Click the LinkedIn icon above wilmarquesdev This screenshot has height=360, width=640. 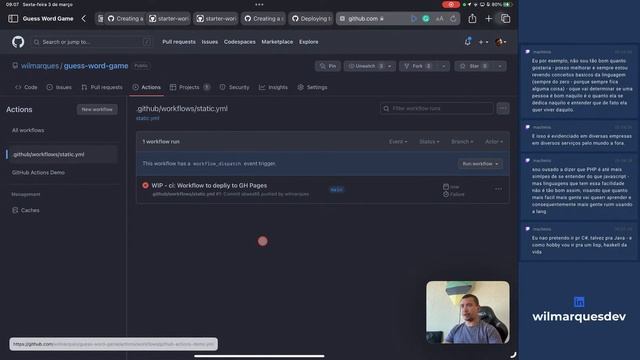pyautogui.click(x=579, y=302)
